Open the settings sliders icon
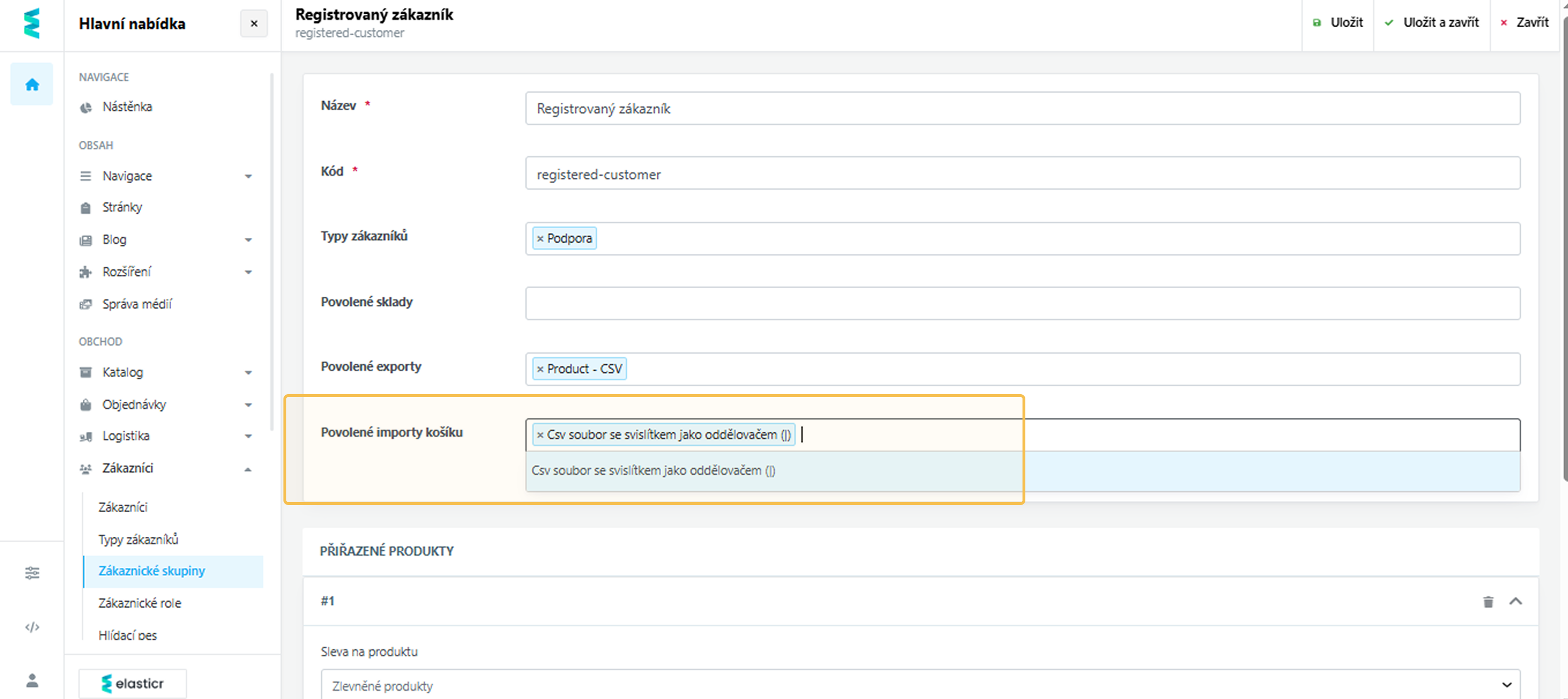This screenshot has height=699, width=1568. [x=32, y=573]
